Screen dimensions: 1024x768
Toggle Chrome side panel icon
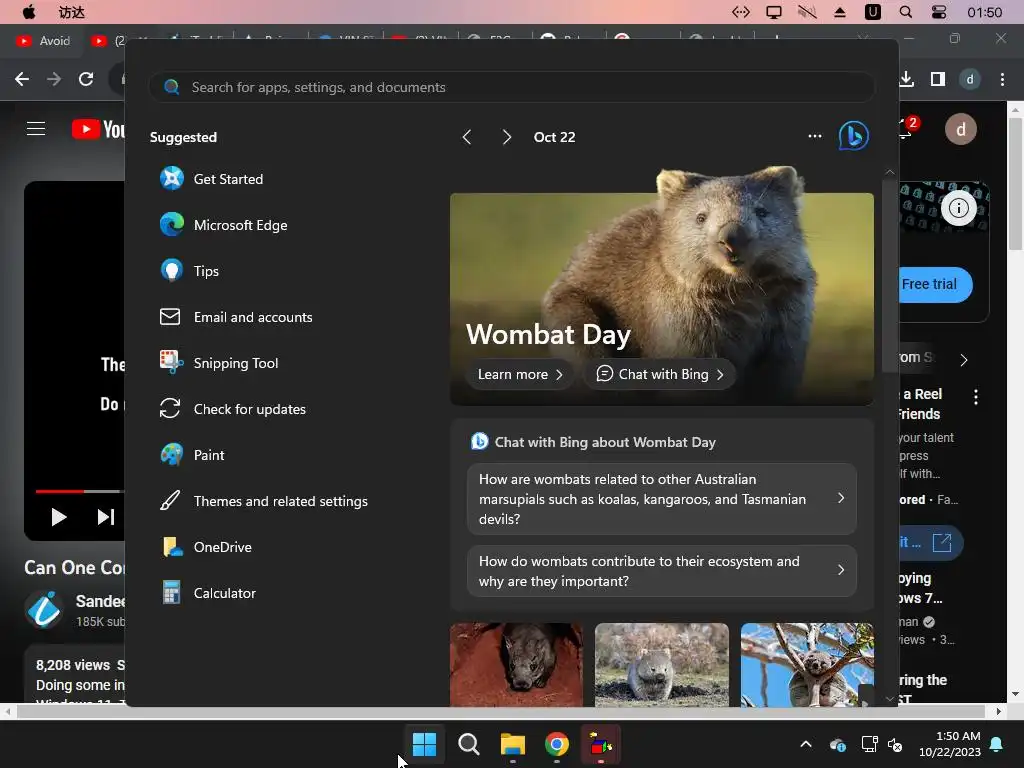click(938, 79)
